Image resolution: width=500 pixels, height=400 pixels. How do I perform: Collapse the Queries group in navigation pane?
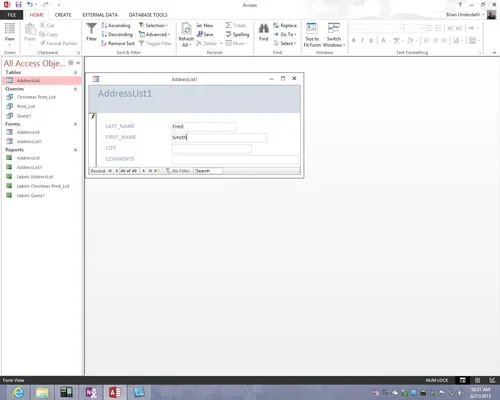75,89
